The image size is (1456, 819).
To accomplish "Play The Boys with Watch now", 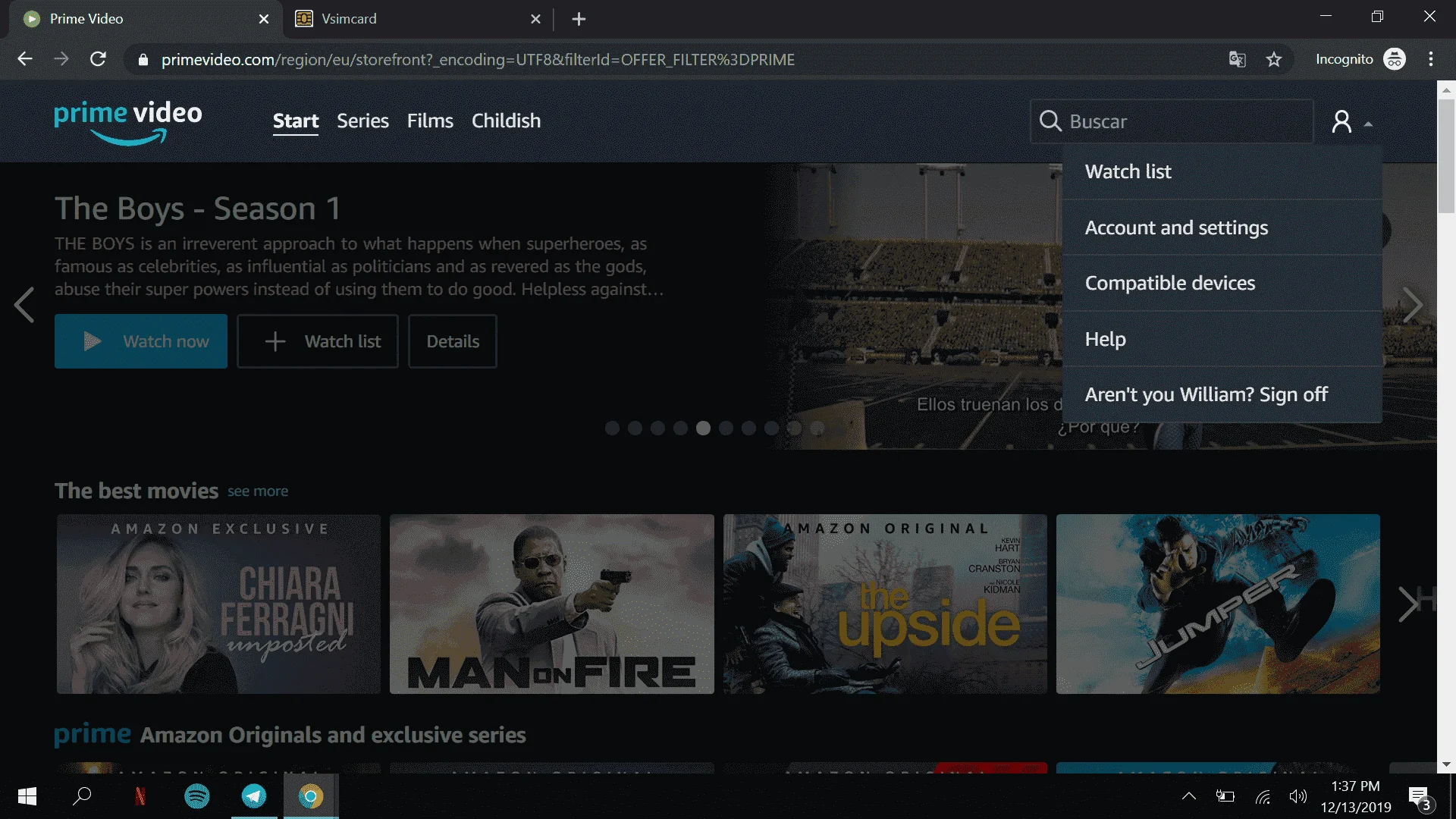I will pos(141,341).
